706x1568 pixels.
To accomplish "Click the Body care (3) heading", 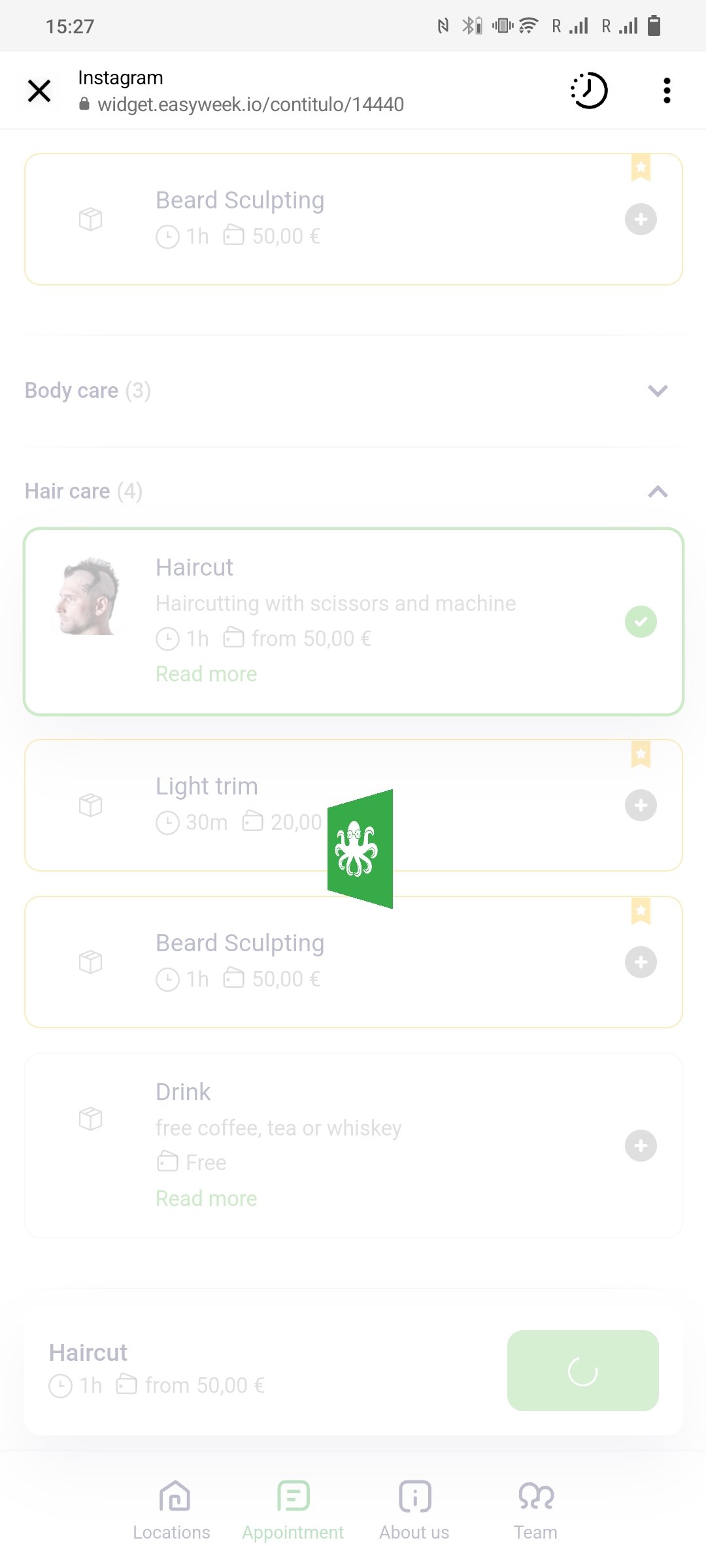I will [88, 391].
